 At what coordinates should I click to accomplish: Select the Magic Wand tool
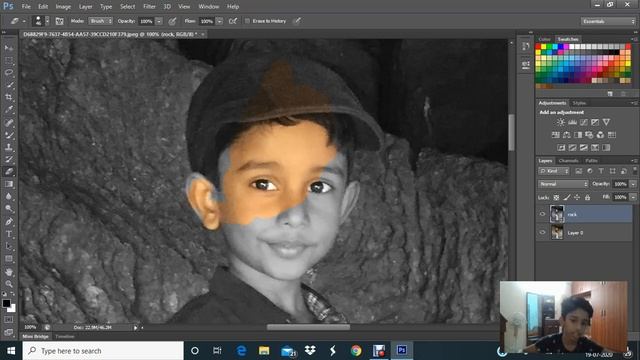pyautogui.click(x=9, y=85)
